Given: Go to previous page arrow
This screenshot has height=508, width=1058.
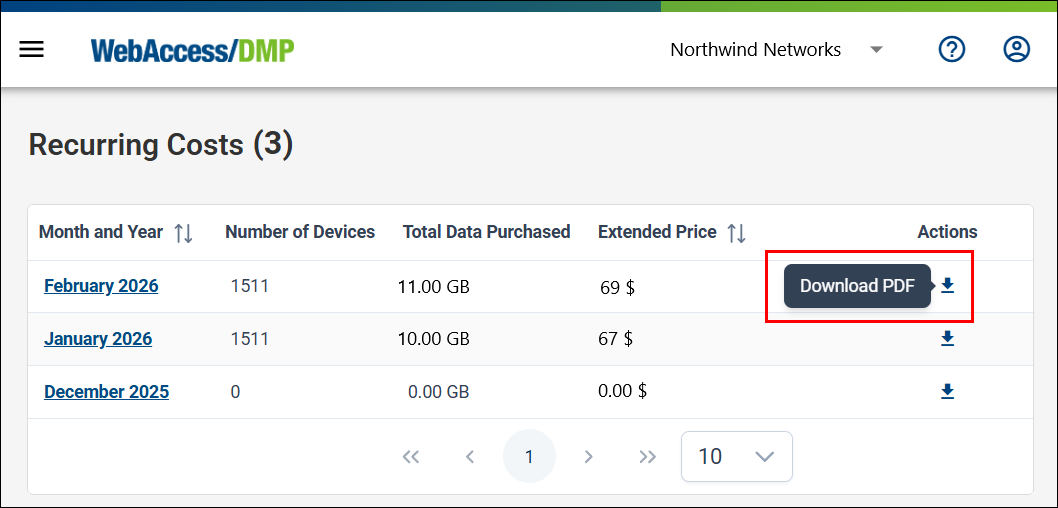Looking at the screenshot, I should (x=470, y=457).
